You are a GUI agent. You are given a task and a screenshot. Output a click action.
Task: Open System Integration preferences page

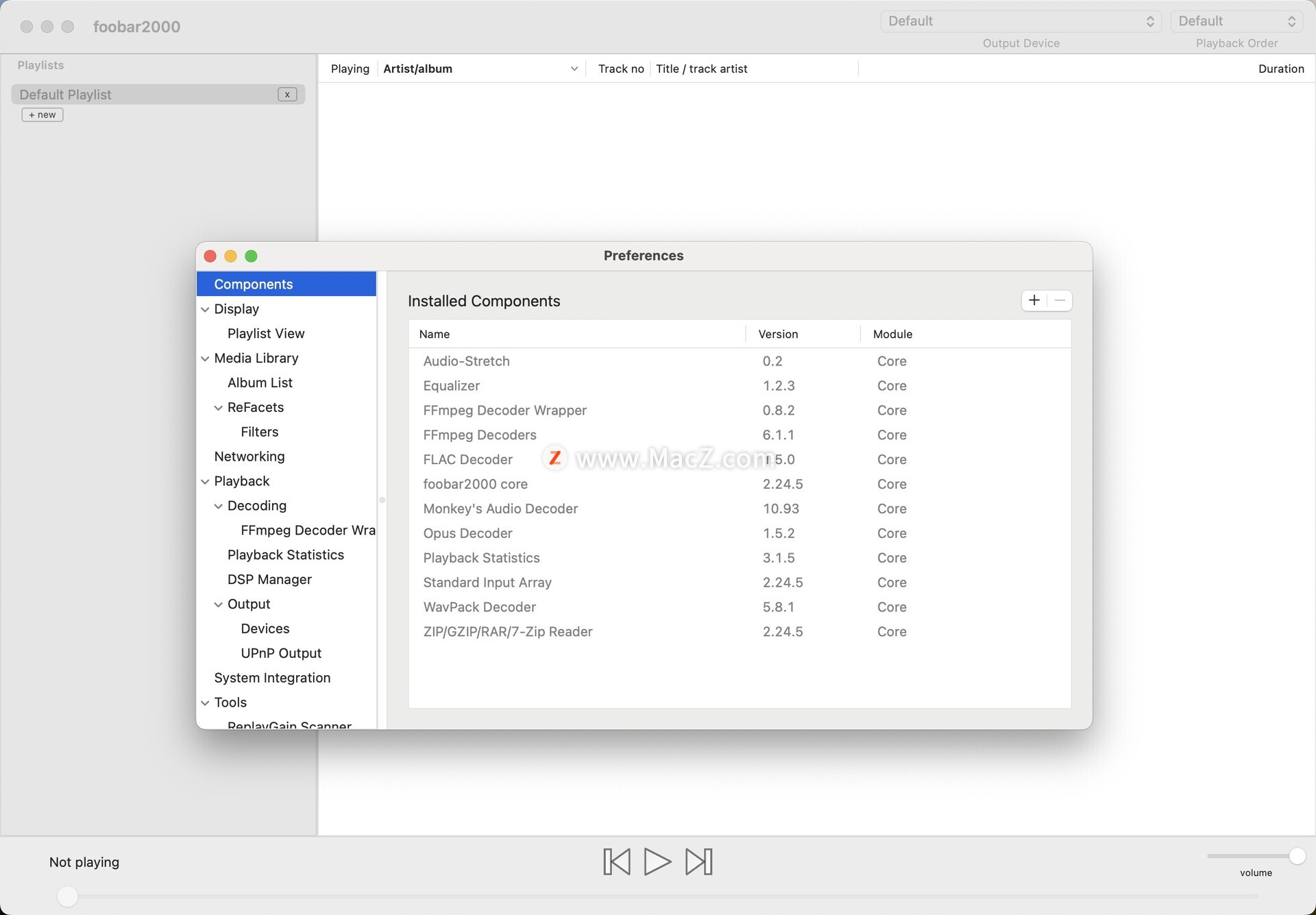coord(272,678)
